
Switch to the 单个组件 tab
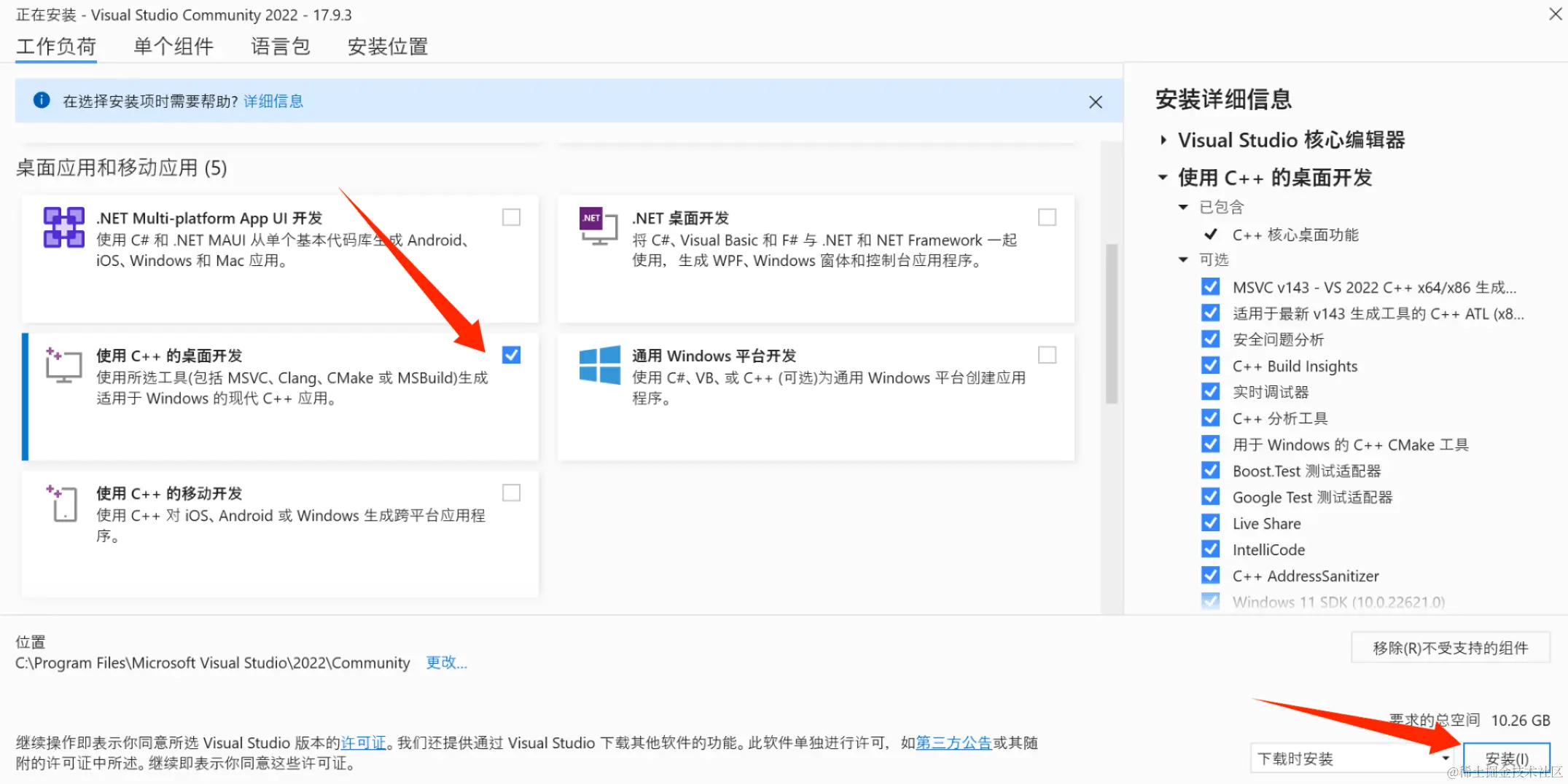(x=173, y=47)
